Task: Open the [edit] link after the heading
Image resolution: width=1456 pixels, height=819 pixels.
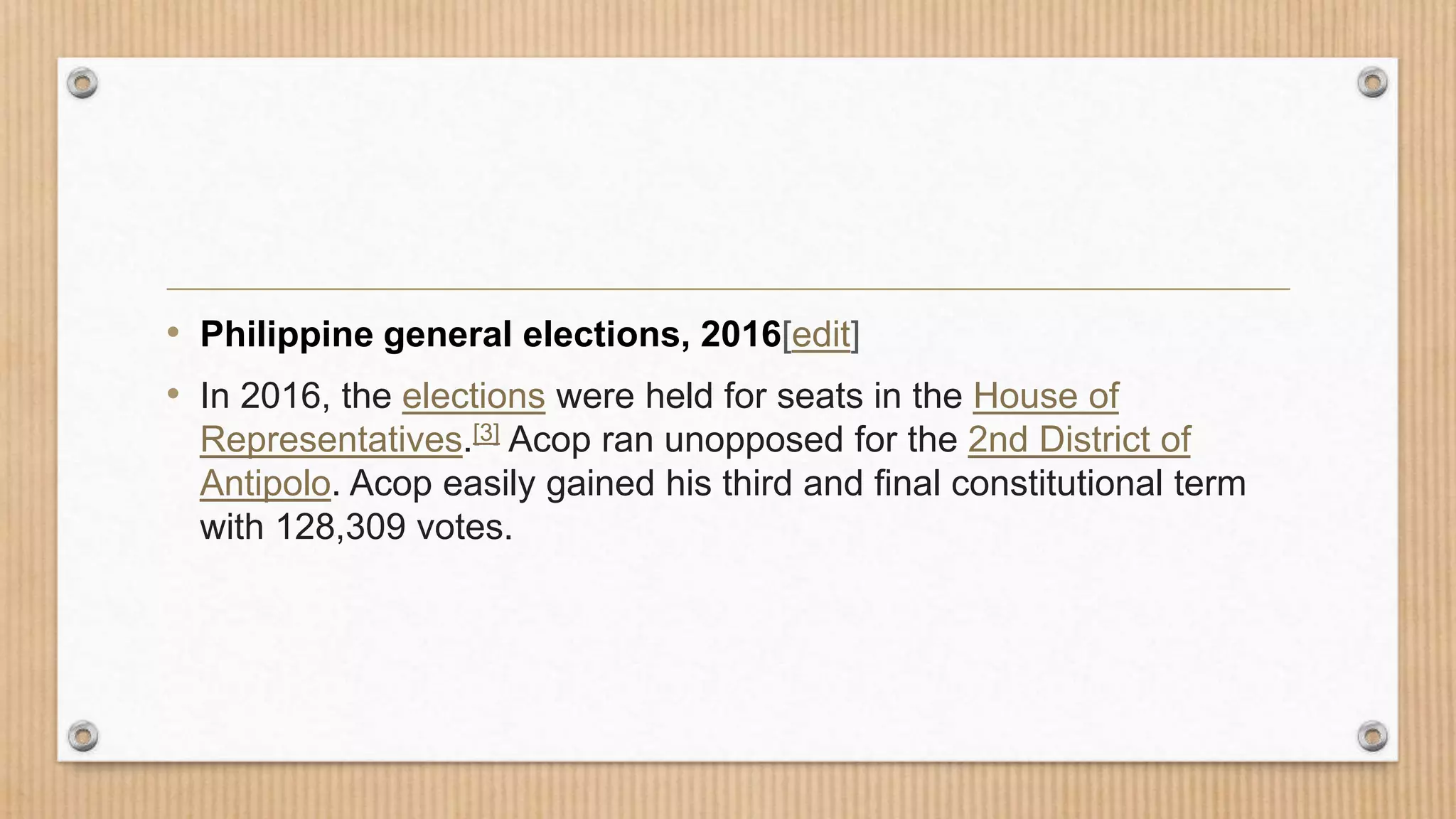Action: click(x=821, y=335)
